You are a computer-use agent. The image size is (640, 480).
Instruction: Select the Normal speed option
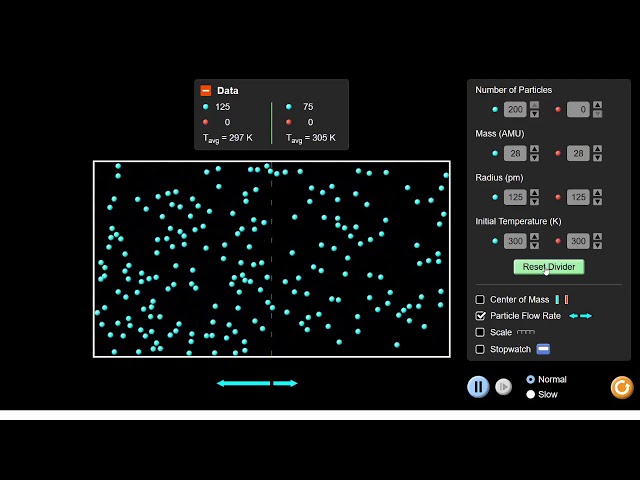pos(530,379)
